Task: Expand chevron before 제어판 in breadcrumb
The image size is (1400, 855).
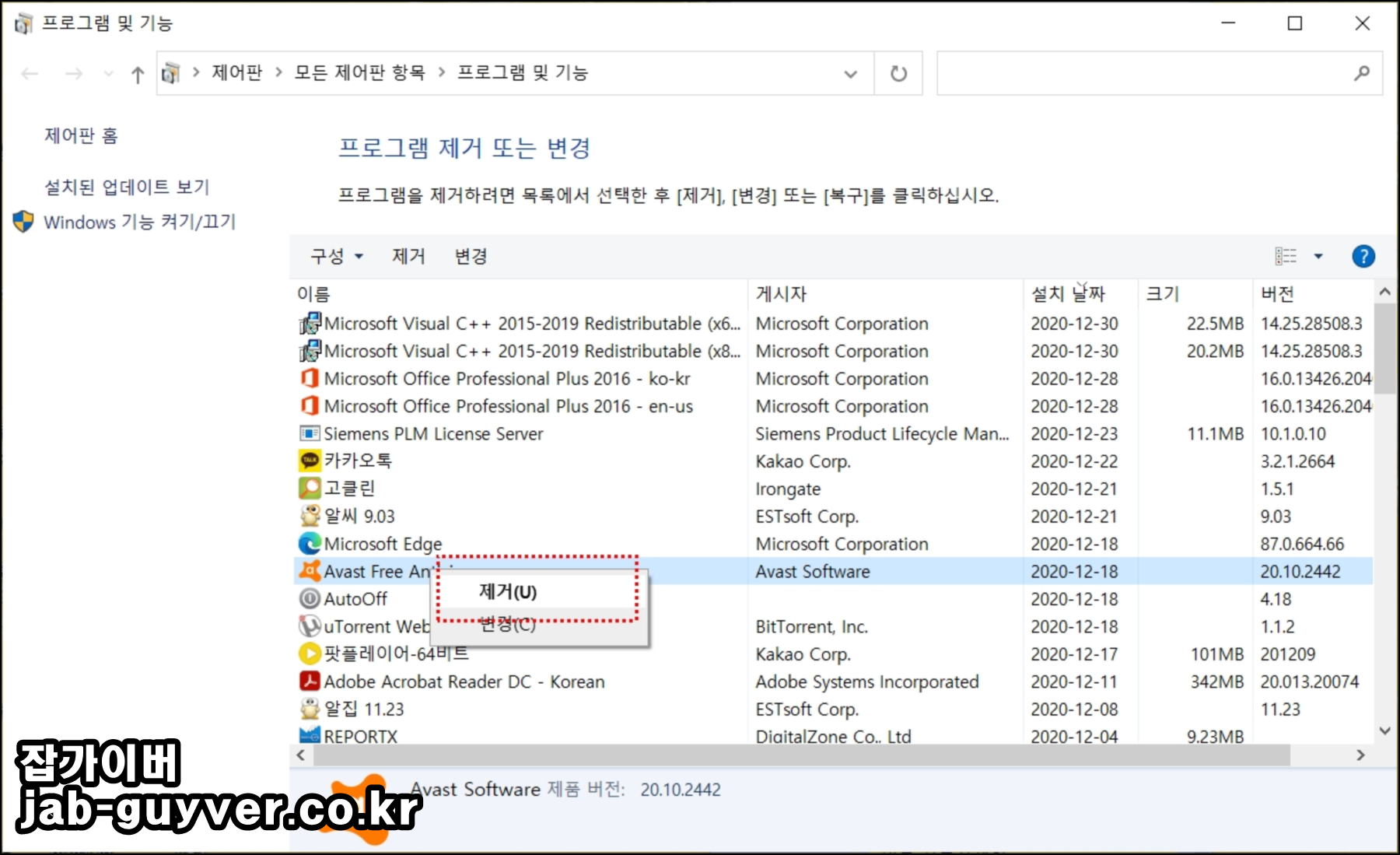Action: pyautogui.click(x=196, y=72)
